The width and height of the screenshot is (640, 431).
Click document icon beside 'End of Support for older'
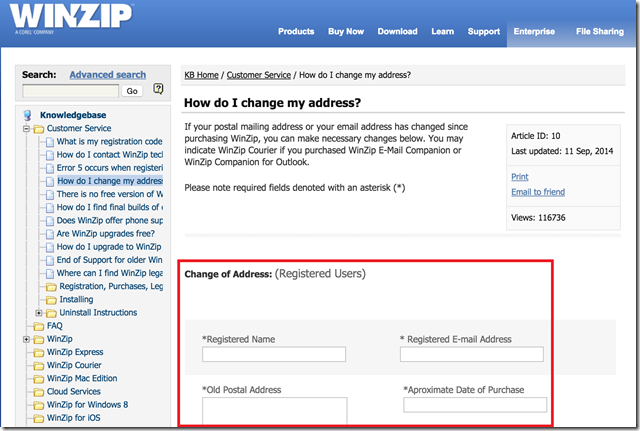pos(50,260)
